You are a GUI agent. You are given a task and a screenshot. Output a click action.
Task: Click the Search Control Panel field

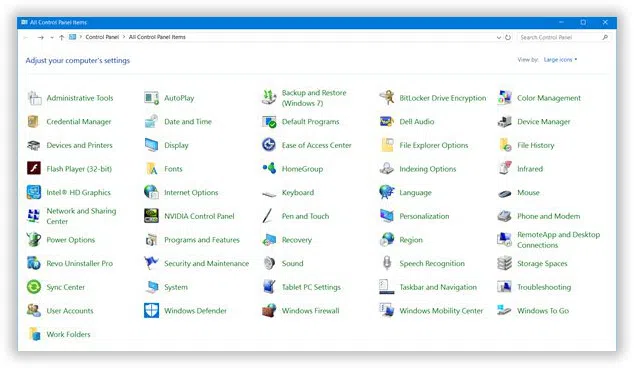[564, 37]
